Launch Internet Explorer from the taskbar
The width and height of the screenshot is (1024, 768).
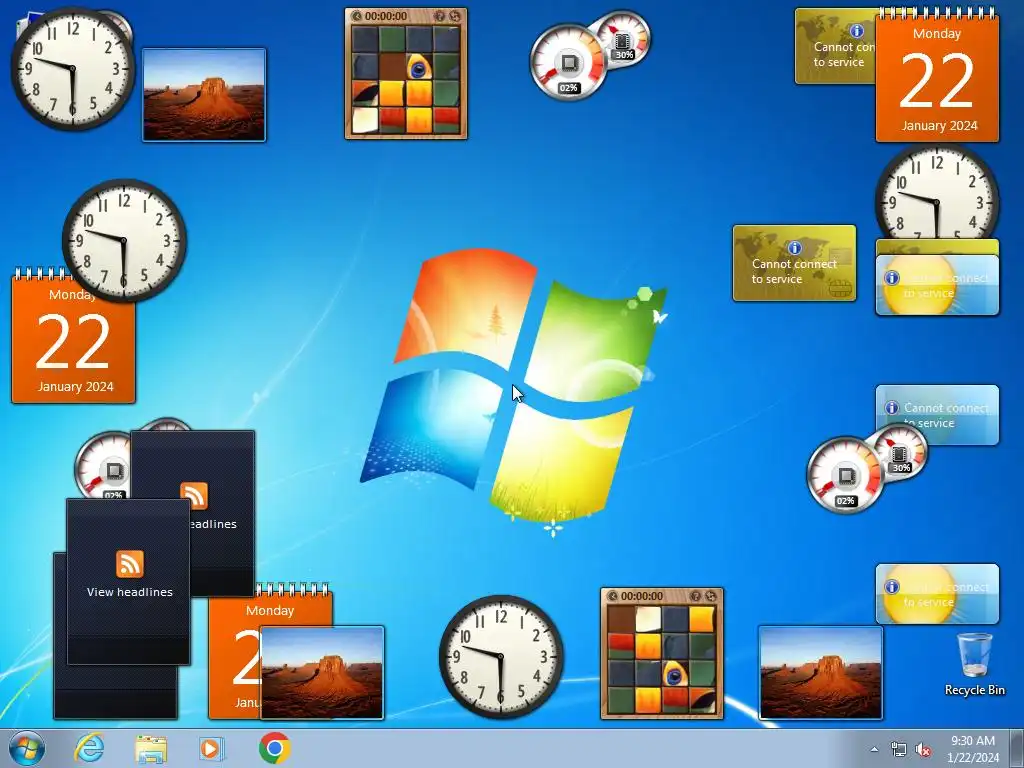(x=89, y=748)
